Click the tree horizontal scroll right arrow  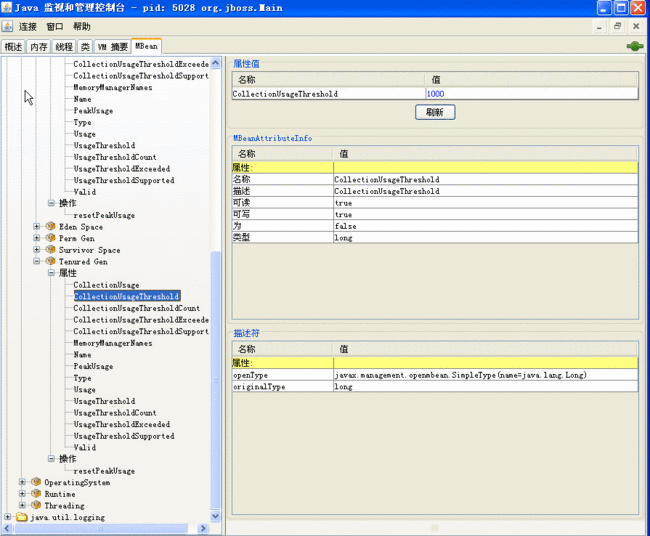coord(203,528)
